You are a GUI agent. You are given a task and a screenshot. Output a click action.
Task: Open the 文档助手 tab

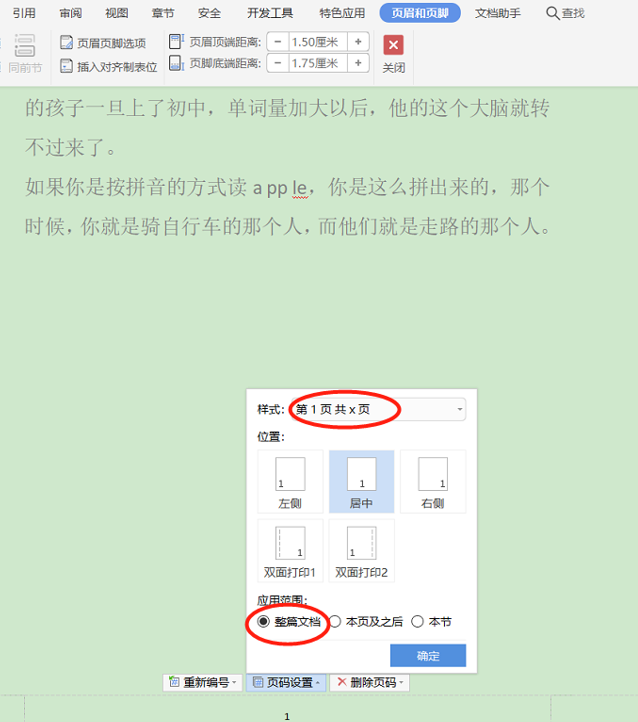pos(498,13)
